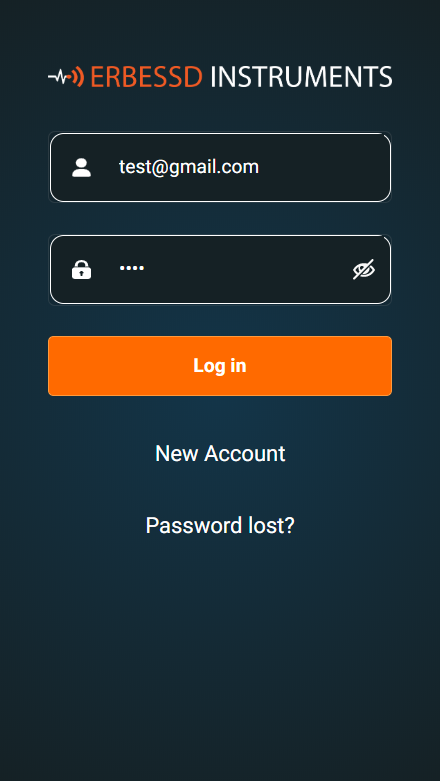Viewport: 440px width, 781px height.
Task: Click the orange signal arcs in logo
Action: tap(78, 77)
